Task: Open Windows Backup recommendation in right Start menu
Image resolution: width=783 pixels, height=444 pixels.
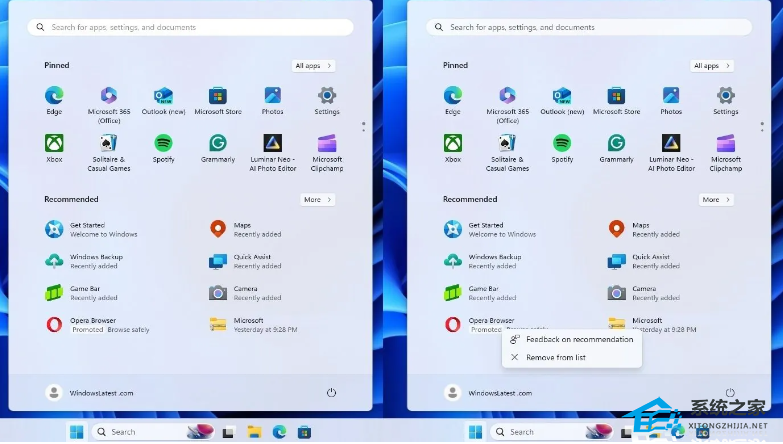Action: (482, 261)
